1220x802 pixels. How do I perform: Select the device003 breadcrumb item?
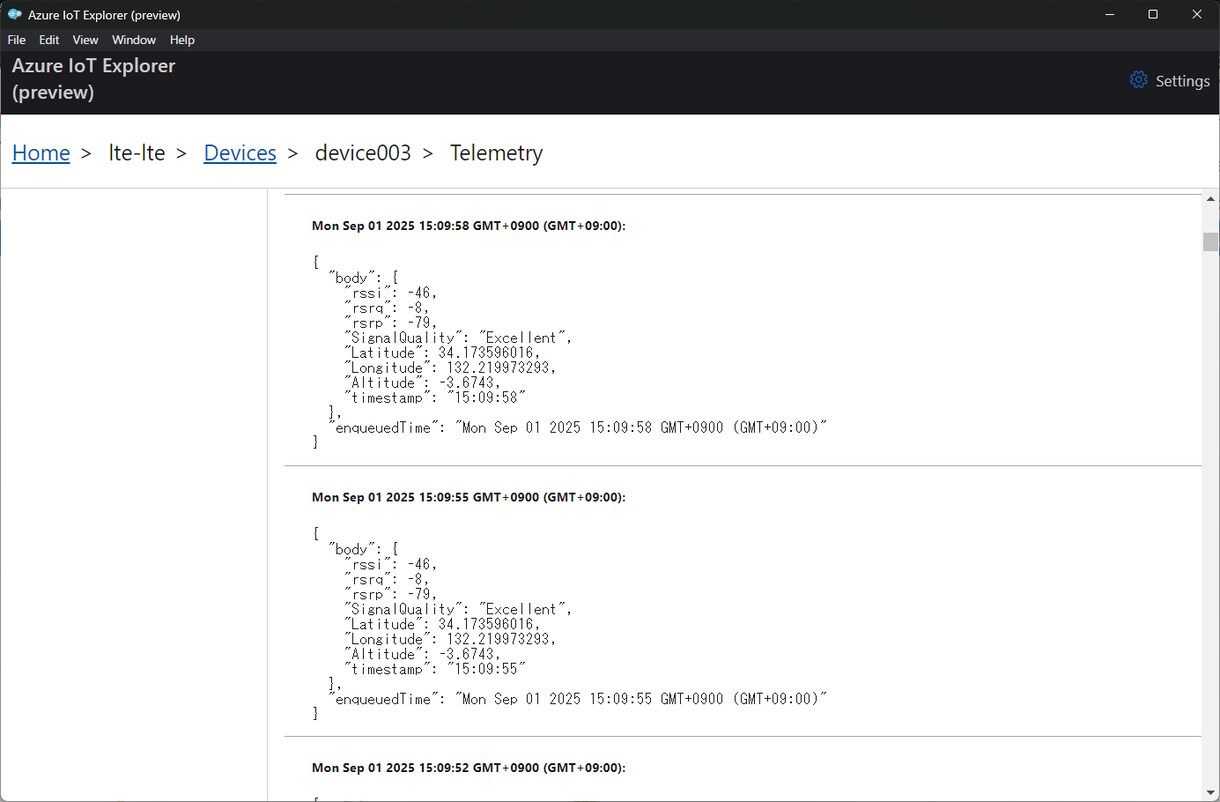363,153
